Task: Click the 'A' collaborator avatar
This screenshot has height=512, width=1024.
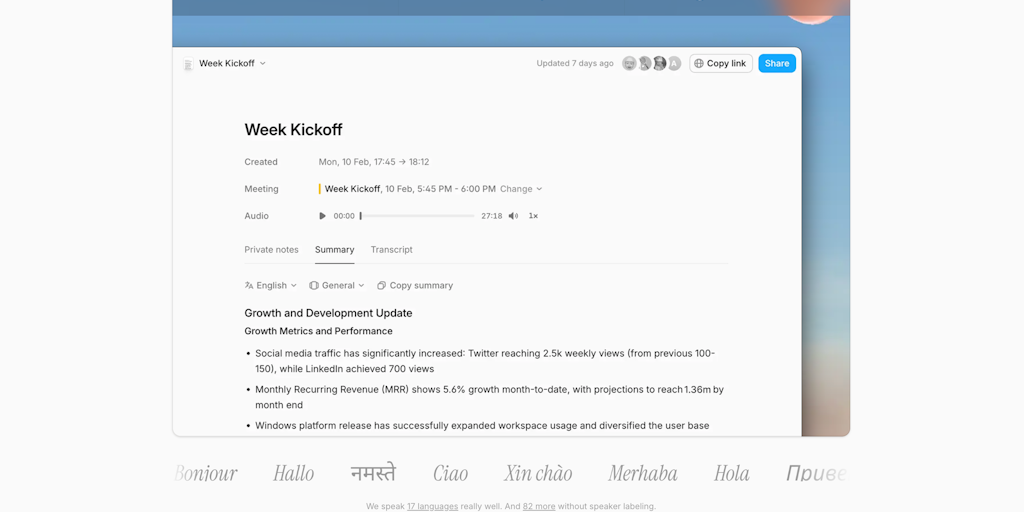Action: click(x=674, y=63)
